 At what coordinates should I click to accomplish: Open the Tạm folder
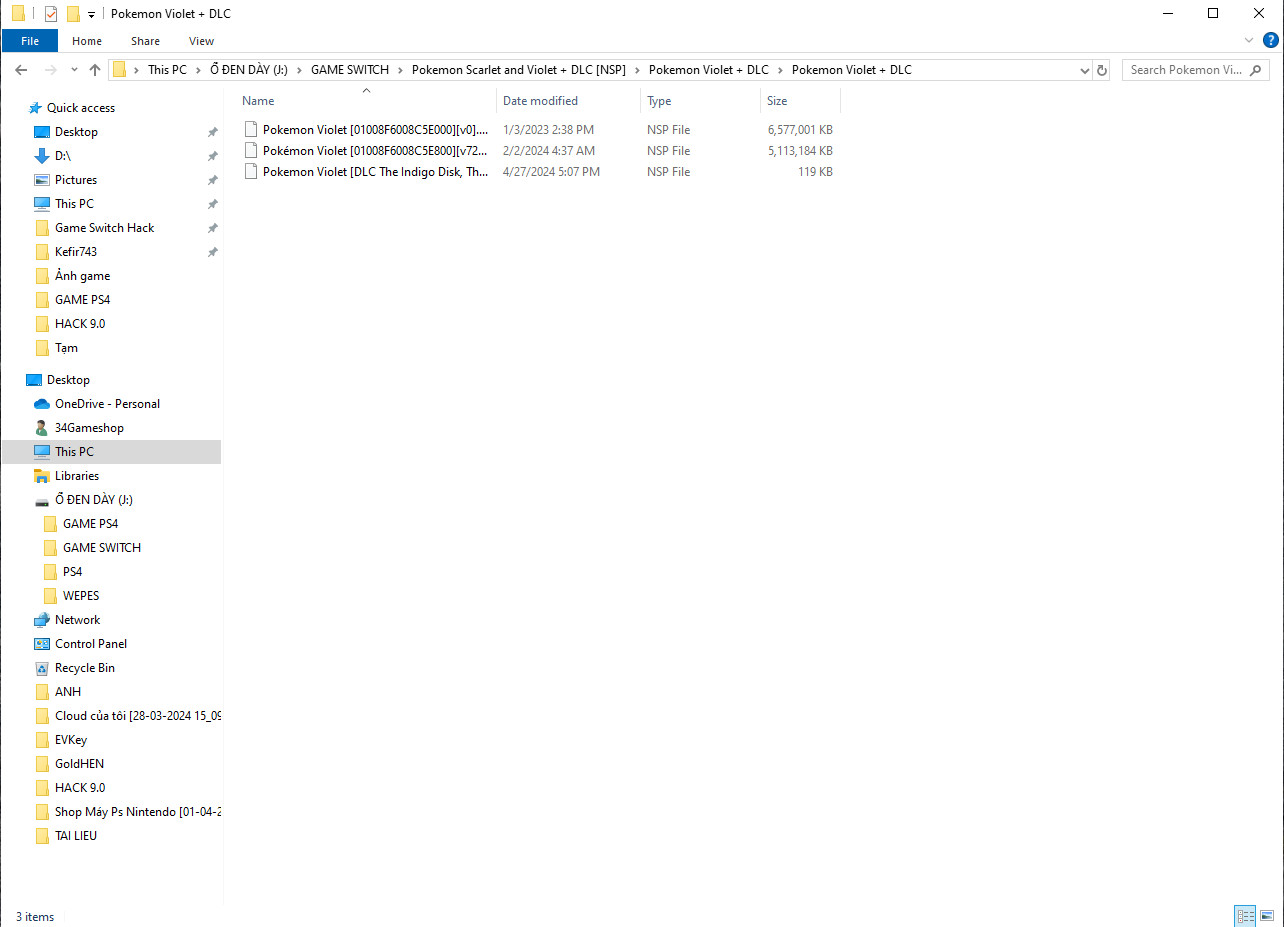(66, 348)
